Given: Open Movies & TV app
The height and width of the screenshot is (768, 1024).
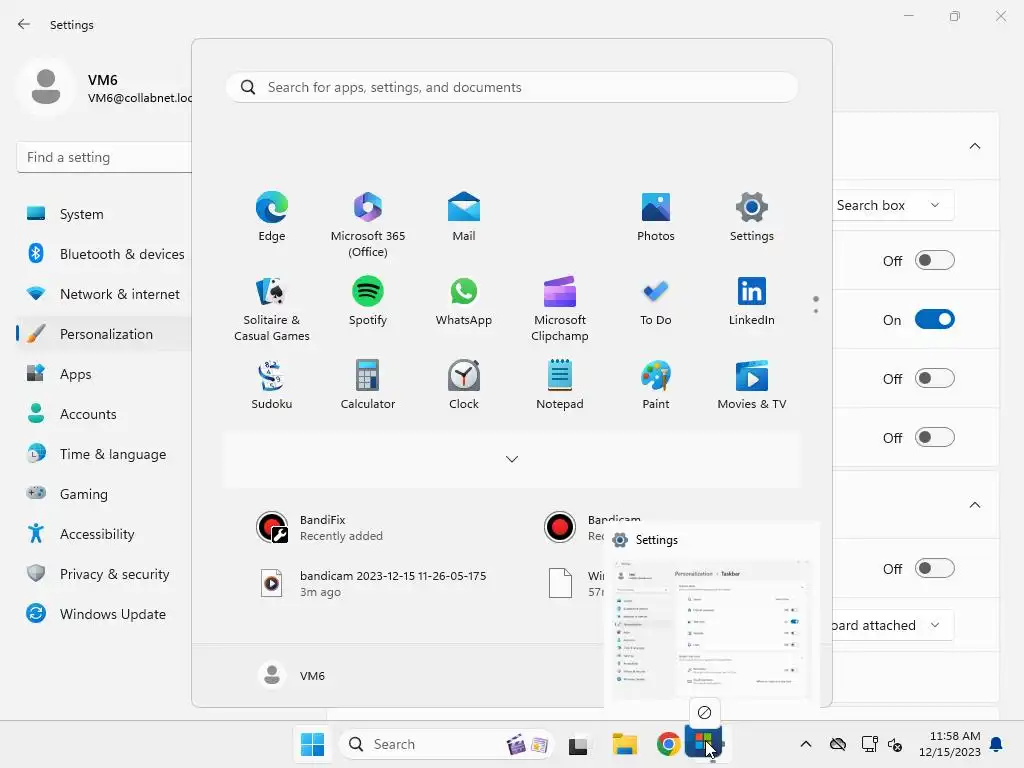Looking at the screenshot, I should pyautogui.click(x=752, y=385).
